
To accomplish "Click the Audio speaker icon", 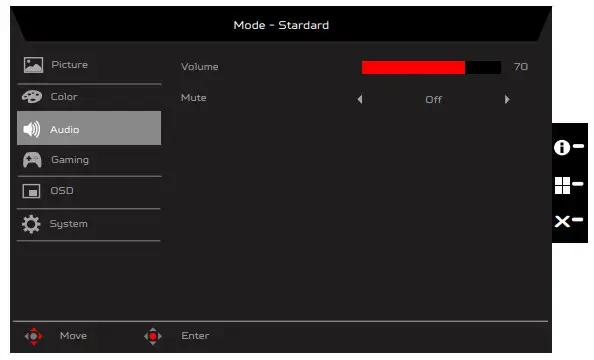I will tap(32, 130).
